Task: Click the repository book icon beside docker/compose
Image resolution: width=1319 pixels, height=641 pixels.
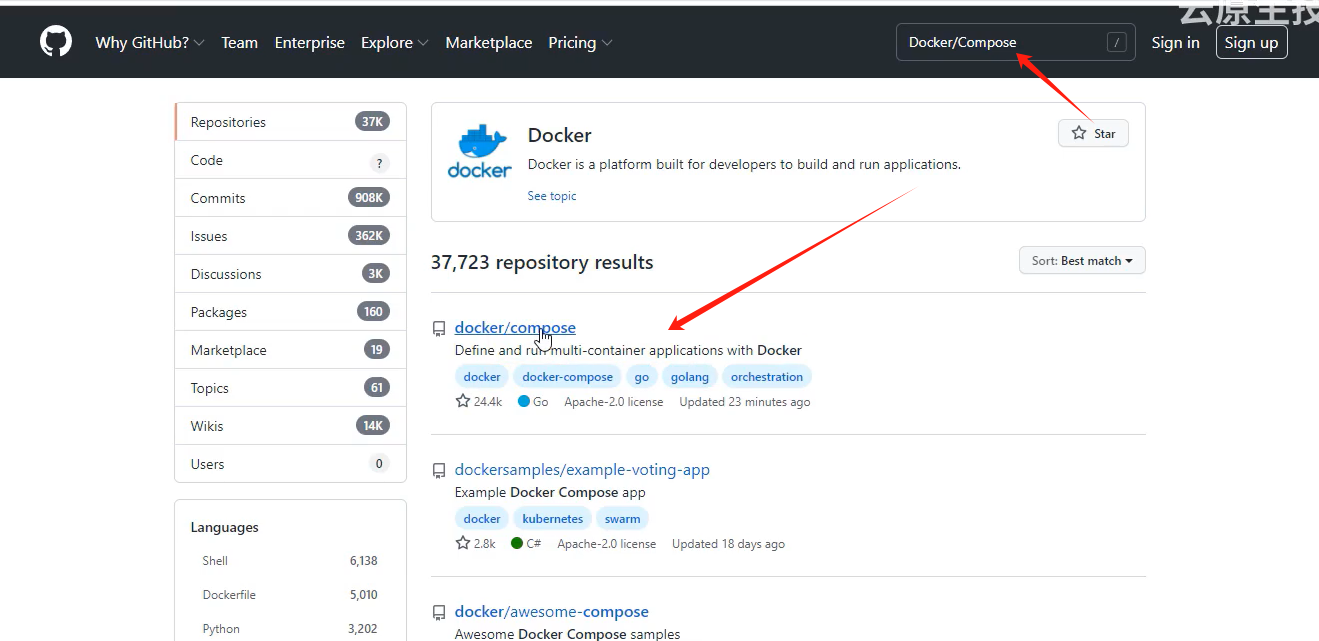Action: pos(439,327)
